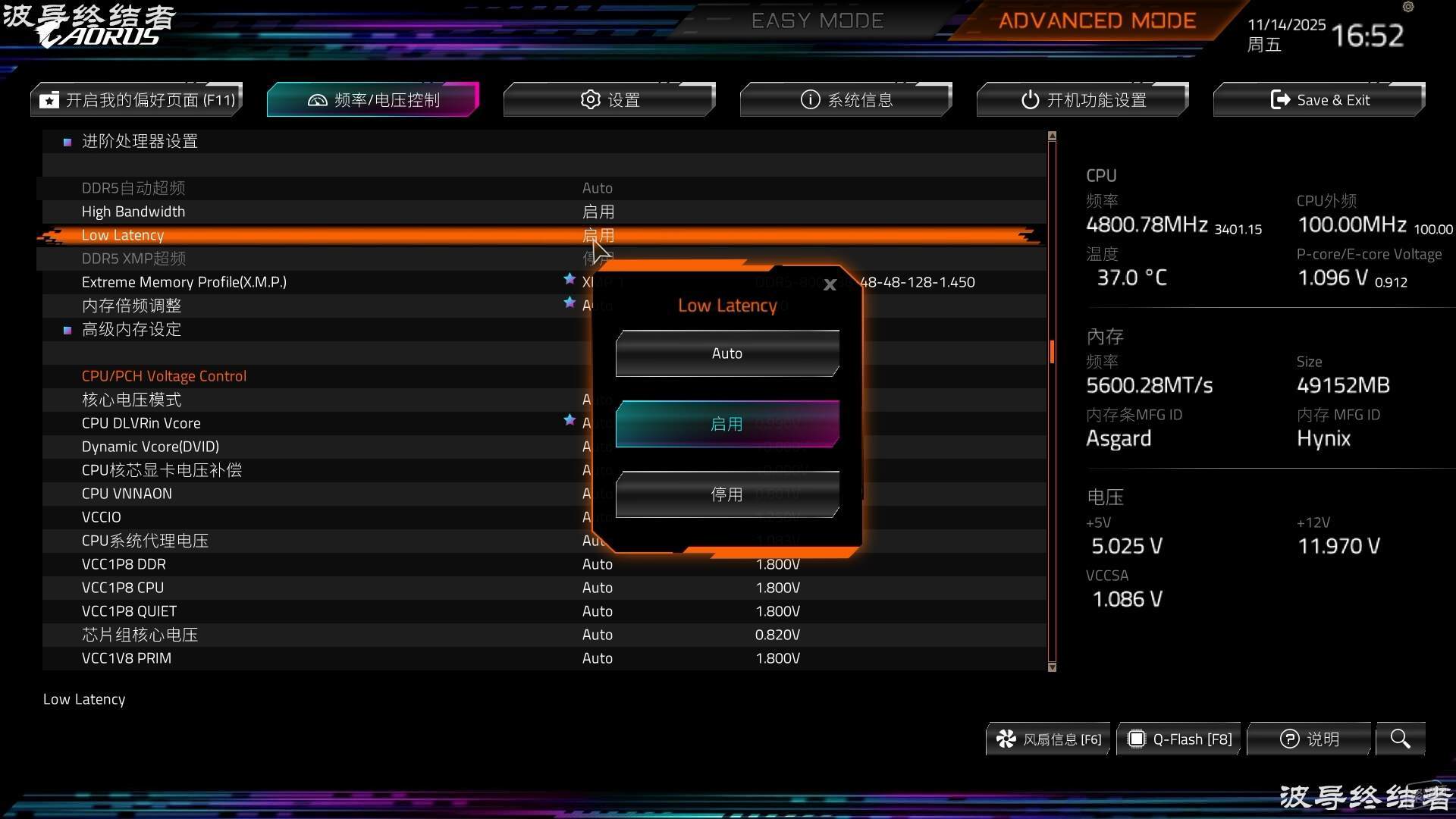1456x819 pixels.
Task: Click the gear icon near the clock
Action: tap(1408, 7)
